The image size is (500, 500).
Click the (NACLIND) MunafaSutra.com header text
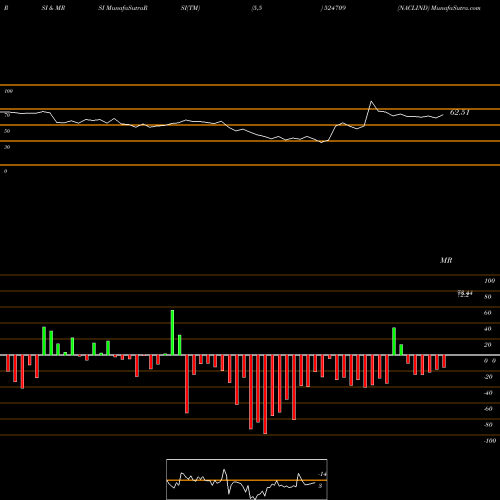click(439, 8)
